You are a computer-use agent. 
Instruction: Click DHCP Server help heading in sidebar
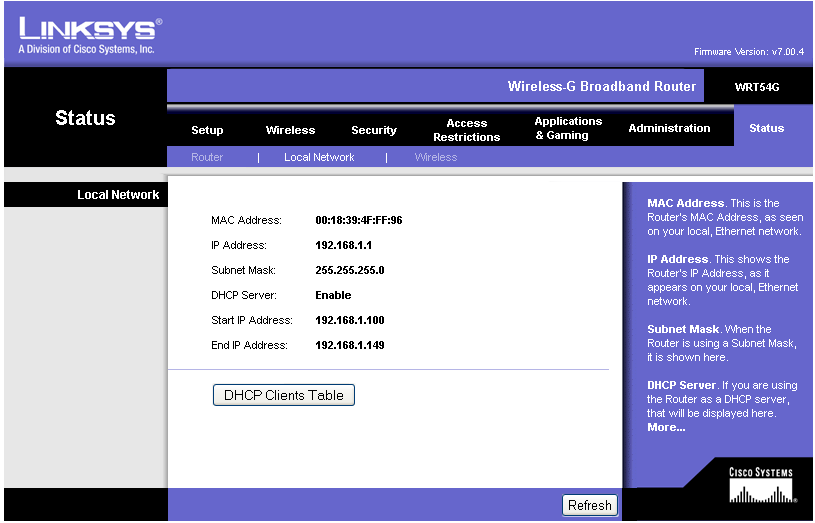(681, 385)
